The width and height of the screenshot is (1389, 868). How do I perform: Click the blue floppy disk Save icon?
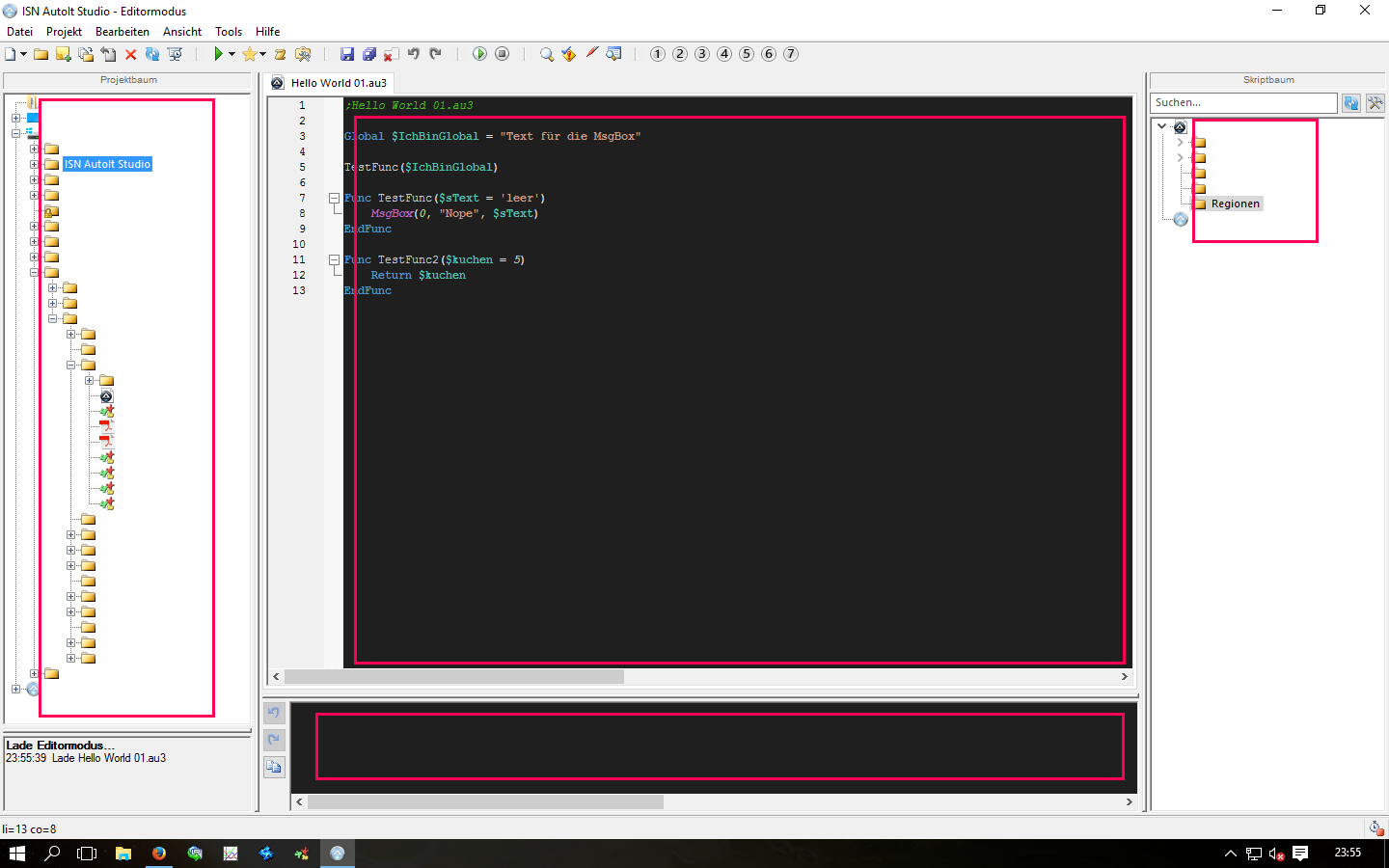(347, 54)
